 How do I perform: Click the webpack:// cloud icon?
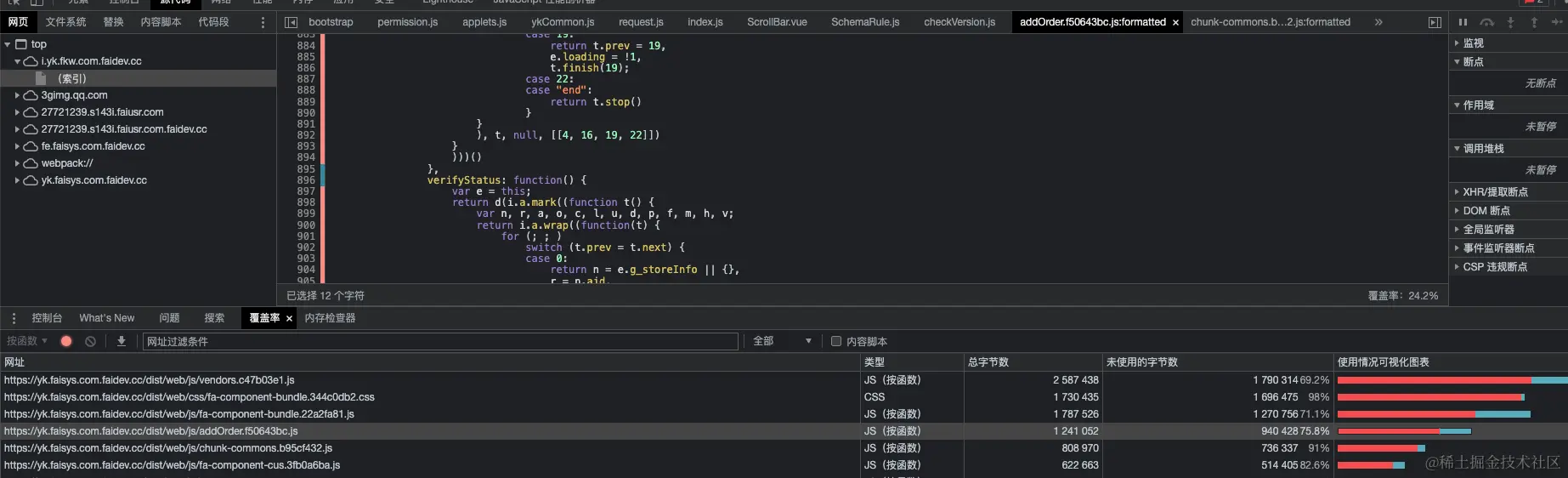pyautogui.click(x=31, y=163)
